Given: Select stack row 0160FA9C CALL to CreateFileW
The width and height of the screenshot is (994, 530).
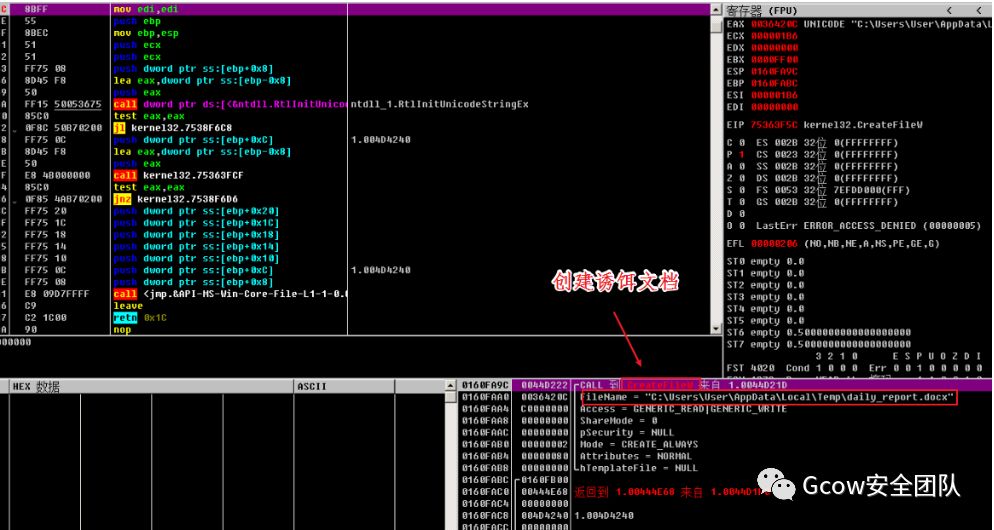Looking at the screenshot, I should (x=726, y=385).
